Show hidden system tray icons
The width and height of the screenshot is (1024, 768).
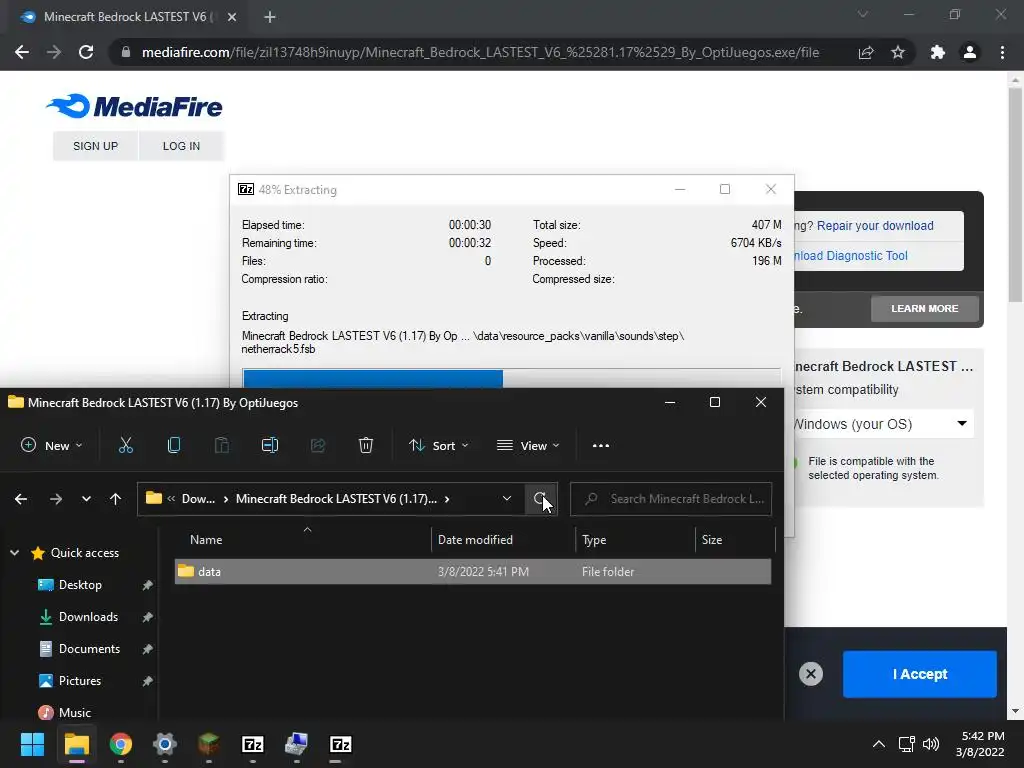(x=879, y=744)
